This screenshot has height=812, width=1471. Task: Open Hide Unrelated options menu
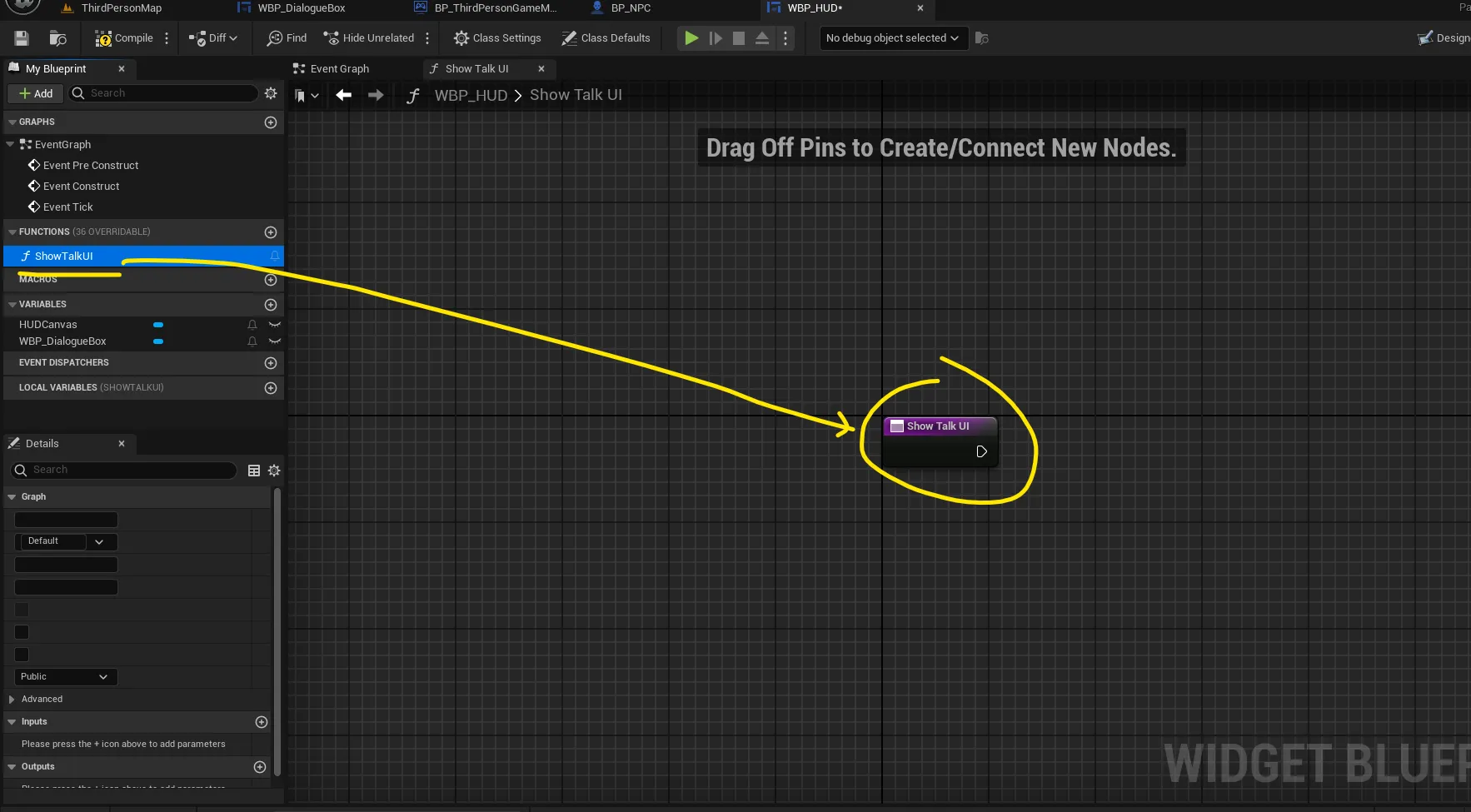tap(427, 38)
